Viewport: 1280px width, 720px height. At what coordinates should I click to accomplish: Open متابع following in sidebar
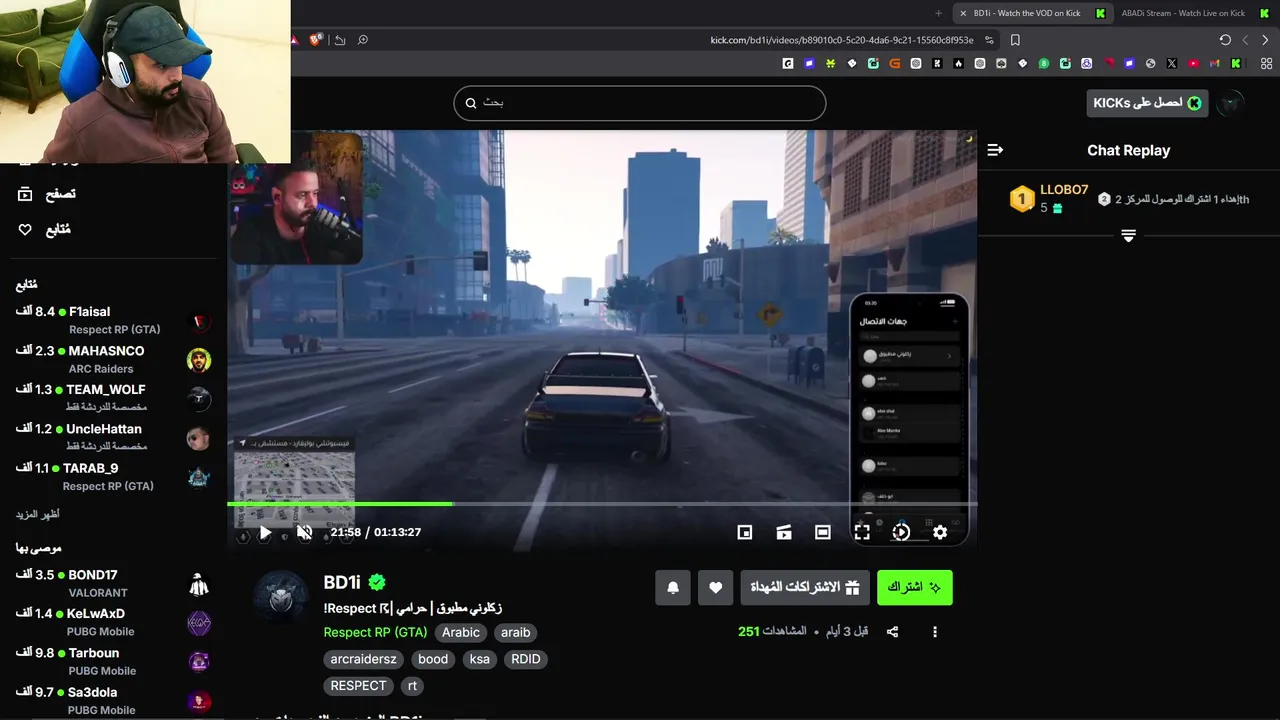coord(58,230)
